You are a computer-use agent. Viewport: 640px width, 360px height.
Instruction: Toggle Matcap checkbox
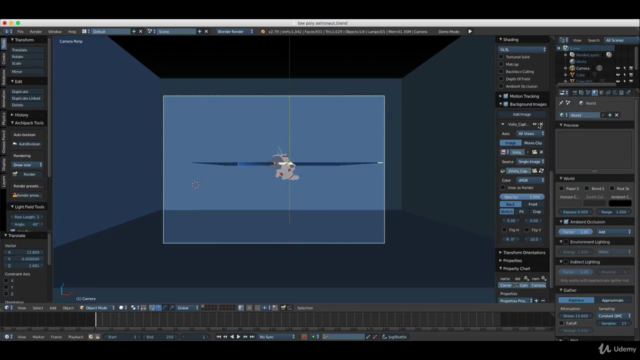point(501,64)
